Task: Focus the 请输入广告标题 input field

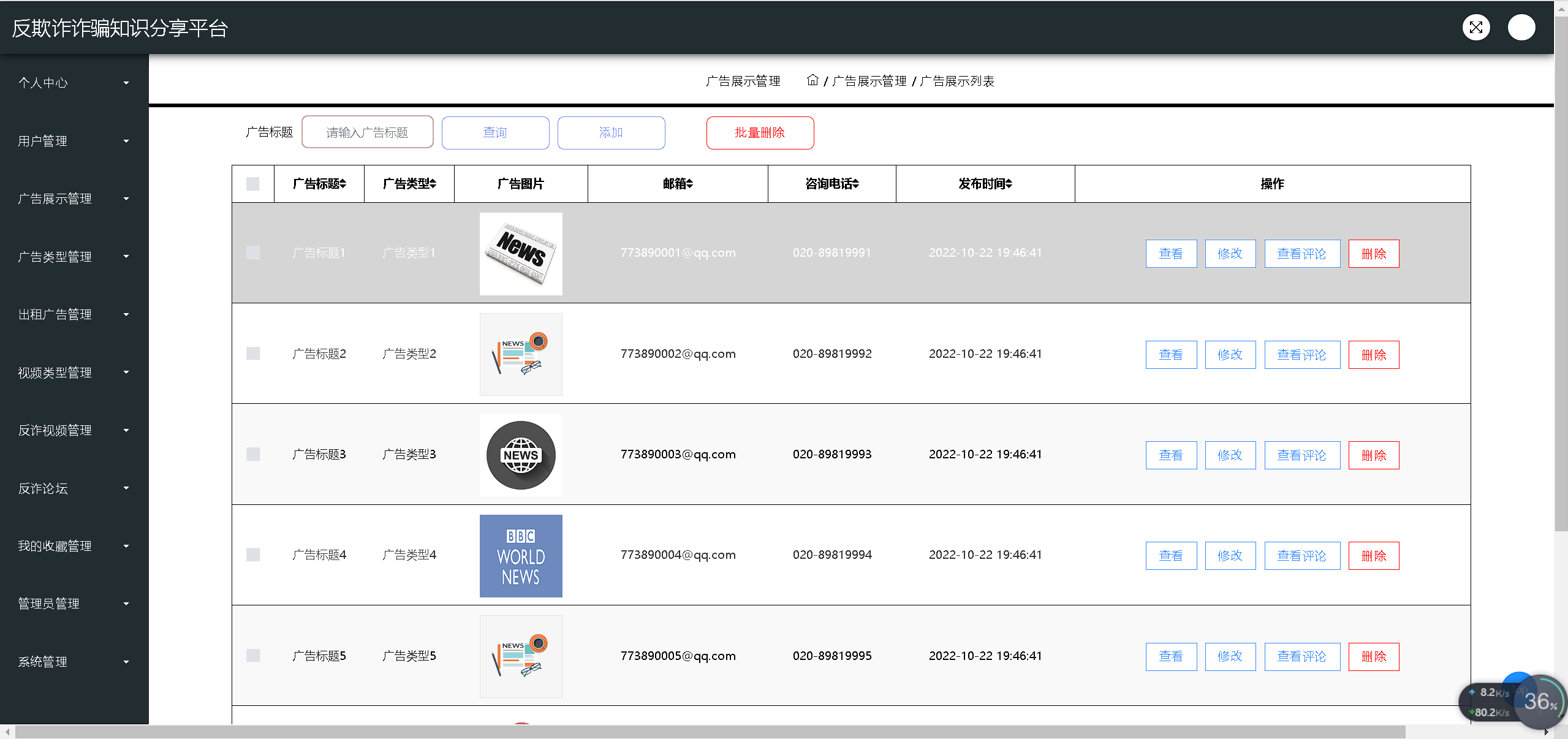Action: [368, 132]
